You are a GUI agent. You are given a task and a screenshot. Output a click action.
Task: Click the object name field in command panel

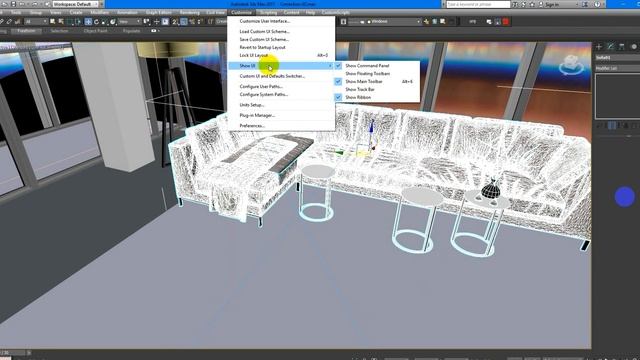(617, 58)
